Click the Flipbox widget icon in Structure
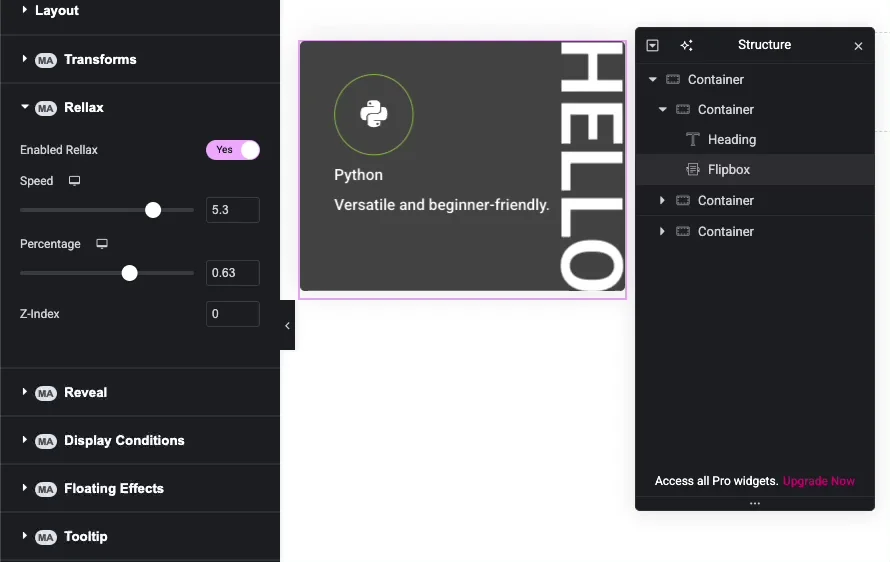The image size is (890, 562). 692,170
